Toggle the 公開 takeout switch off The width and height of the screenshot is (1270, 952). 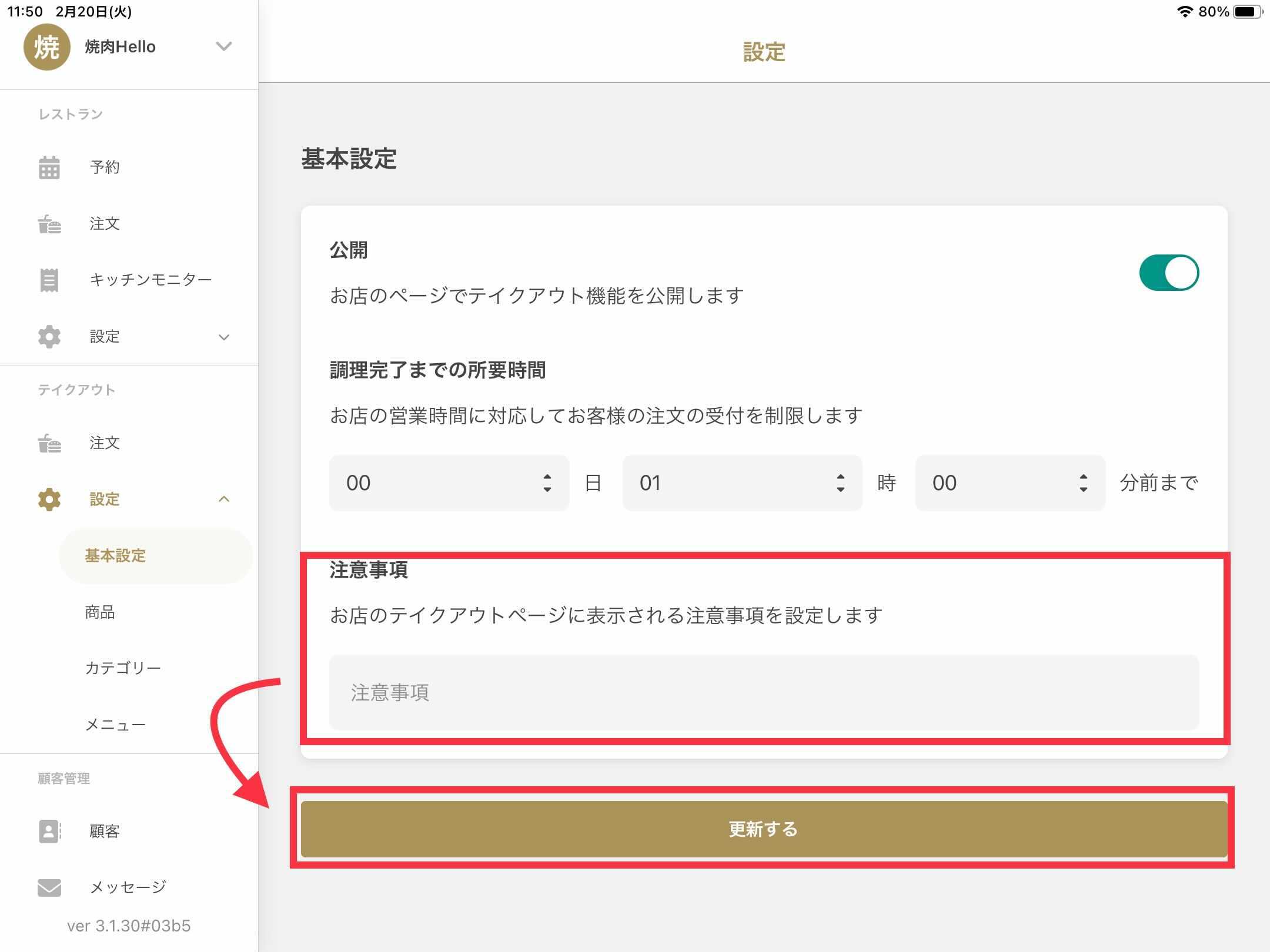click(1169, 273)
